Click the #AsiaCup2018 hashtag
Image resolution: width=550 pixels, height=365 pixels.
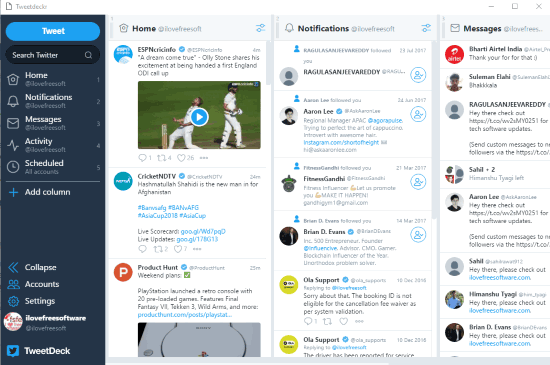pos(158,216)
